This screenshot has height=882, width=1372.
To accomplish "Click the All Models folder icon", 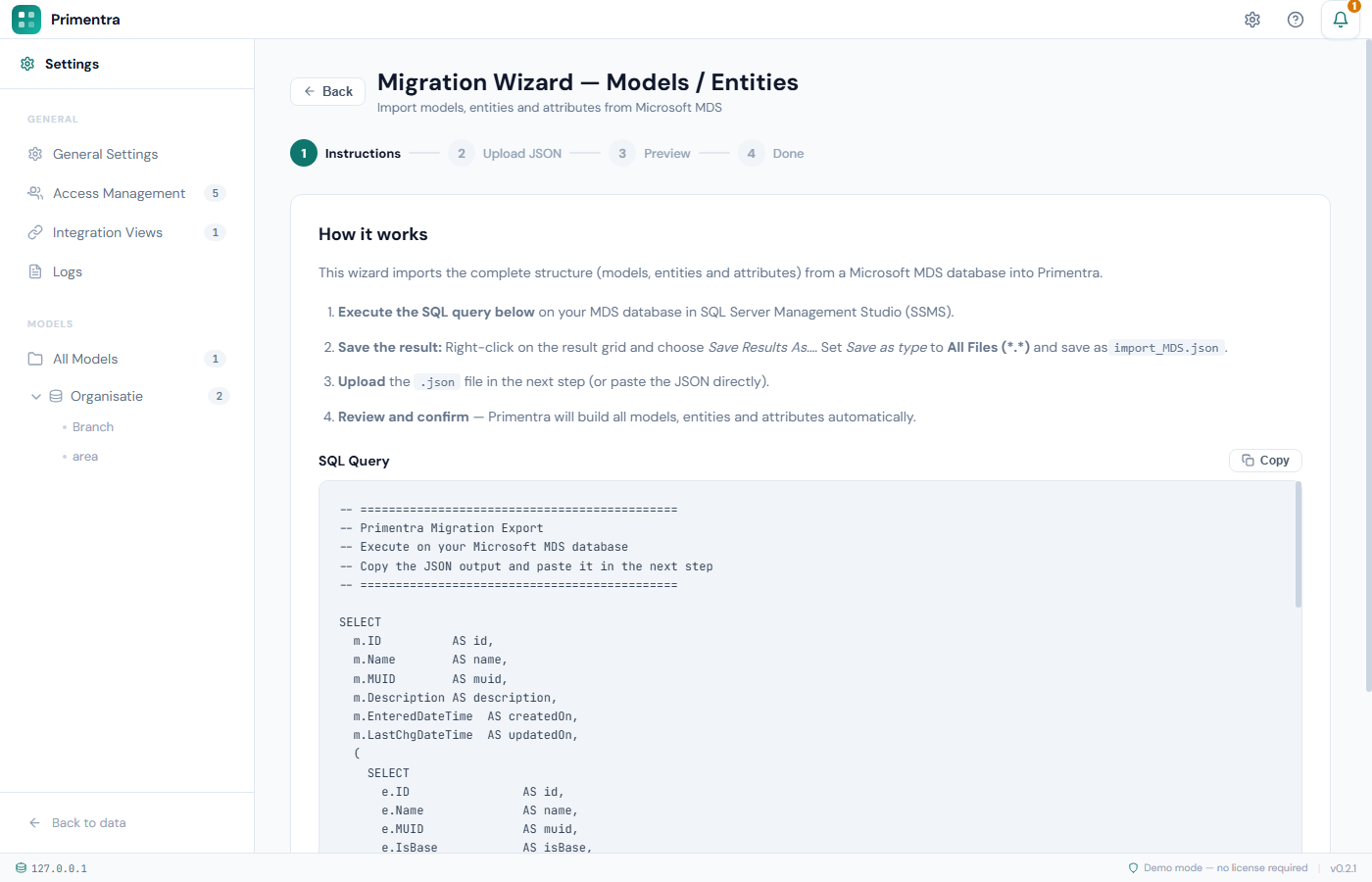I will click(x=35, y=359).
